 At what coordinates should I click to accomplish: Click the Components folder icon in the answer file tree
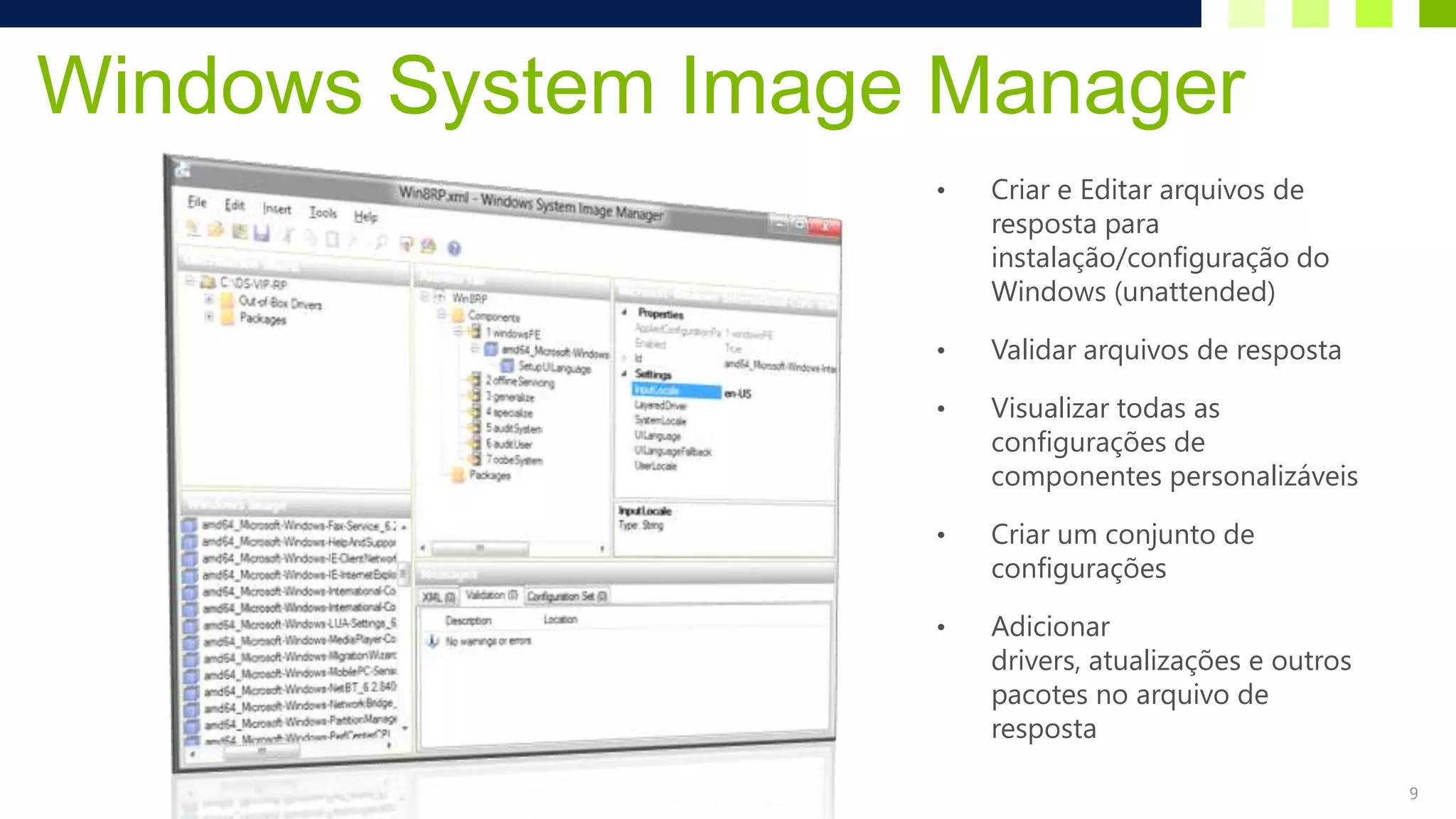tap(457, 315)
